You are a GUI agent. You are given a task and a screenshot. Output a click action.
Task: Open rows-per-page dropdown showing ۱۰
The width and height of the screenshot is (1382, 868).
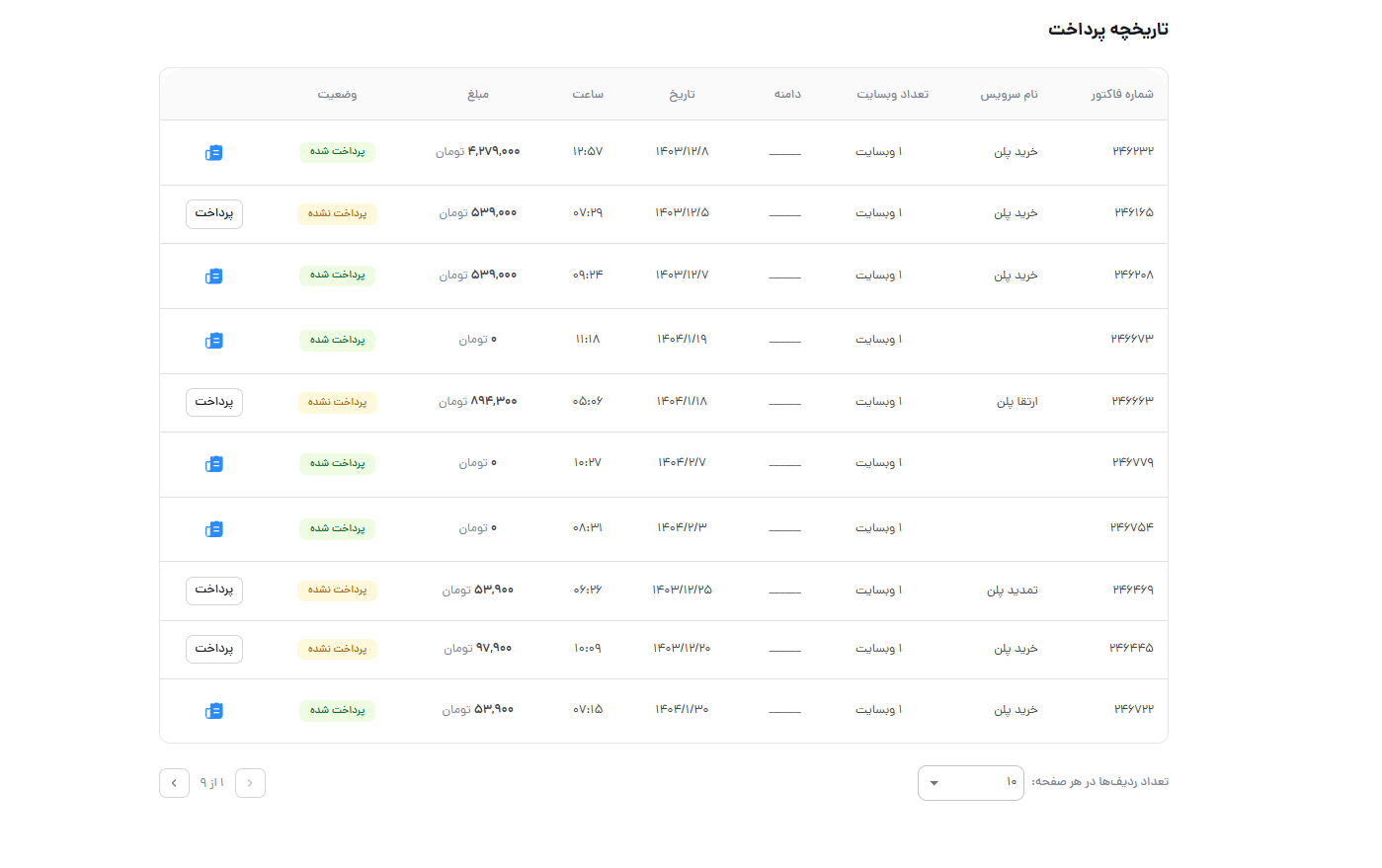point(971,783)
